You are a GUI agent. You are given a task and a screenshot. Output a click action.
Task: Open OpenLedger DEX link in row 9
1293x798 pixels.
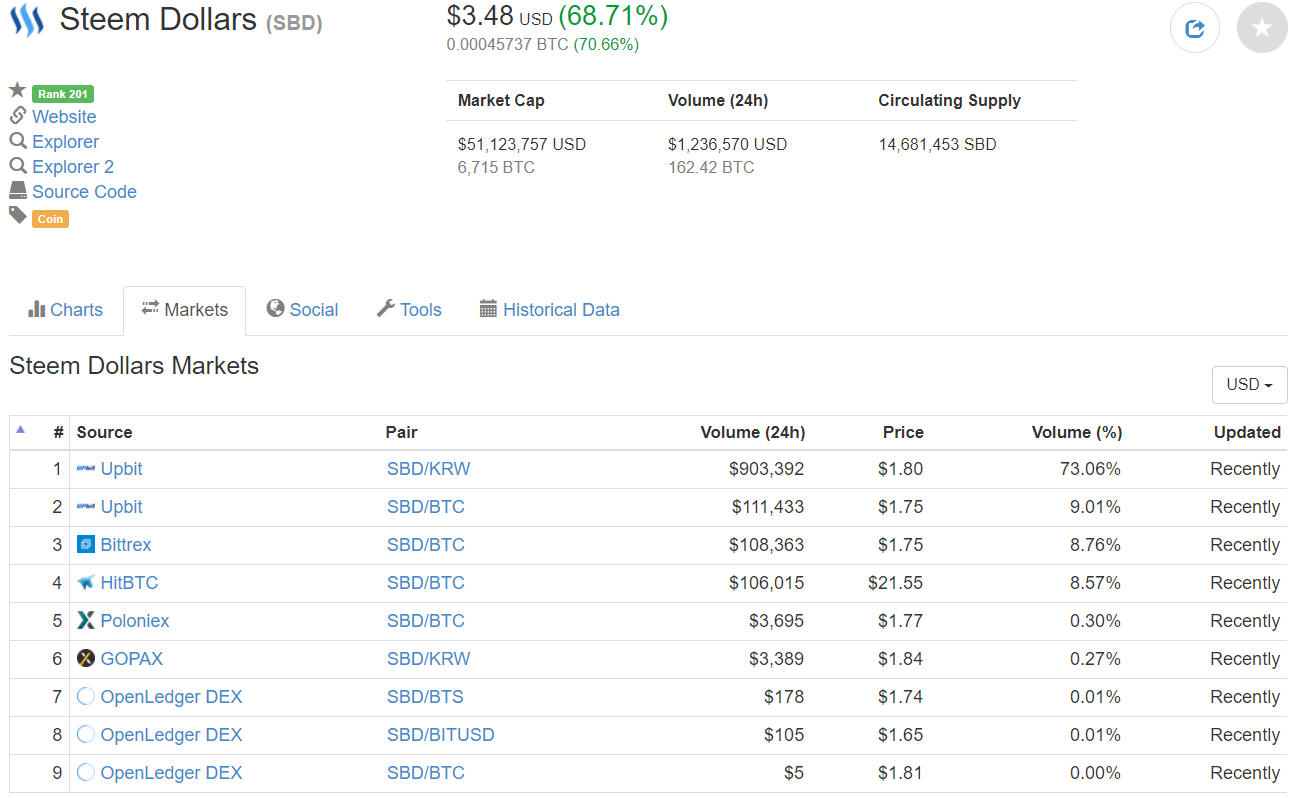[171, 773]
